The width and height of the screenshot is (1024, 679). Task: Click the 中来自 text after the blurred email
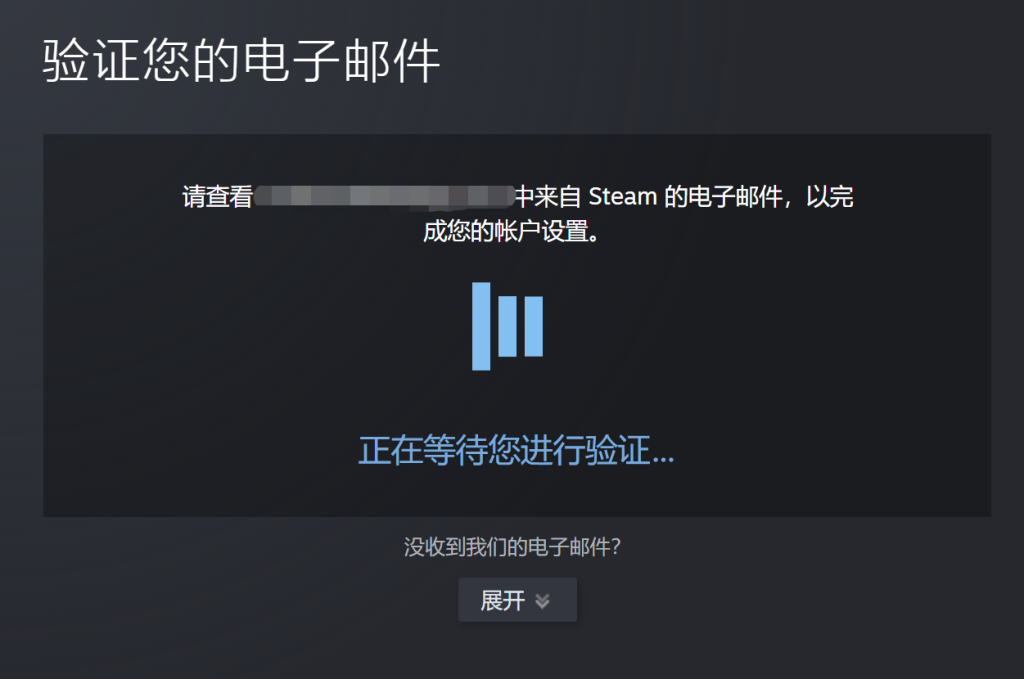tap(548, 197)
